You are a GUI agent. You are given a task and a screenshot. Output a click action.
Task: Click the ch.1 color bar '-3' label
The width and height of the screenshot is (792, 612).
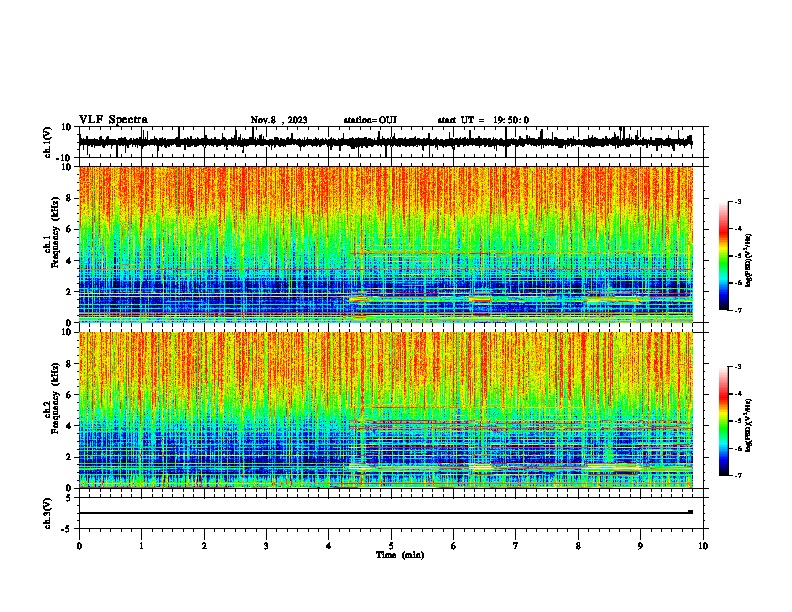[x=737, y=201]
